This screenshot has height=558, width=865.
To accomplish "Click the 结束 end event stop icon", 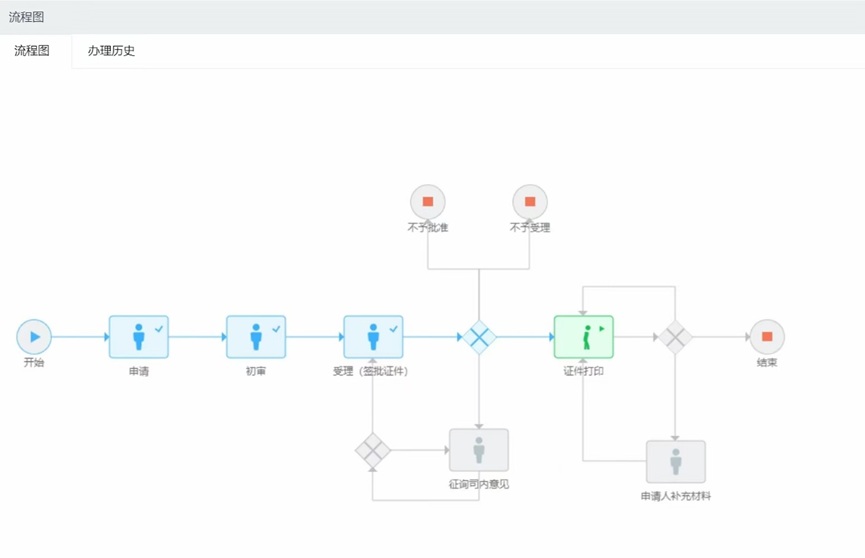I will tap(767, 337).
